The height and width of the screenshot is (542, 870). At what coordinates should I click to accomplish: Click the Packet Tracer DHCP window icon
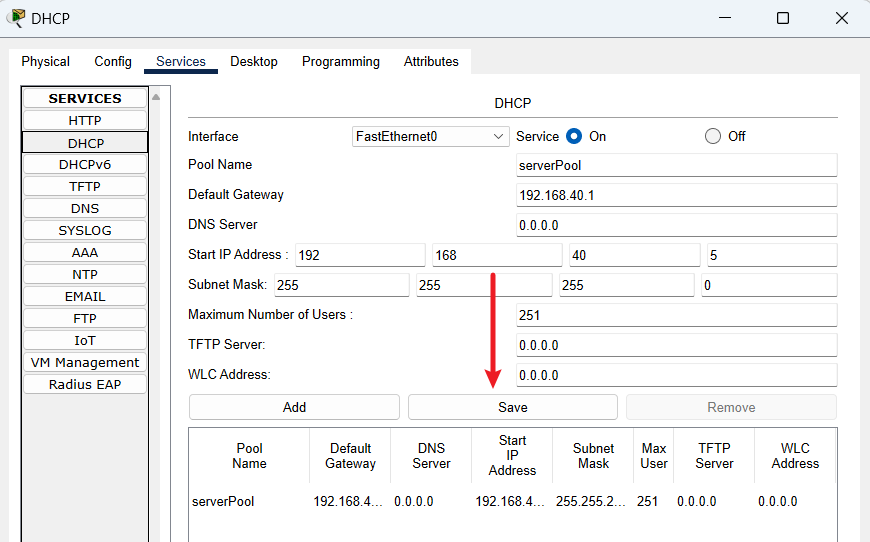(x=17, y=18)
